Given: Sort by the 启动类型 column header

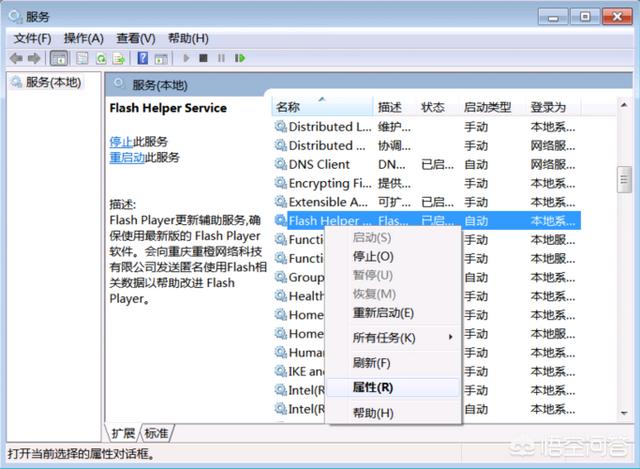Looking at the screenshot, I should click(488, 106).
